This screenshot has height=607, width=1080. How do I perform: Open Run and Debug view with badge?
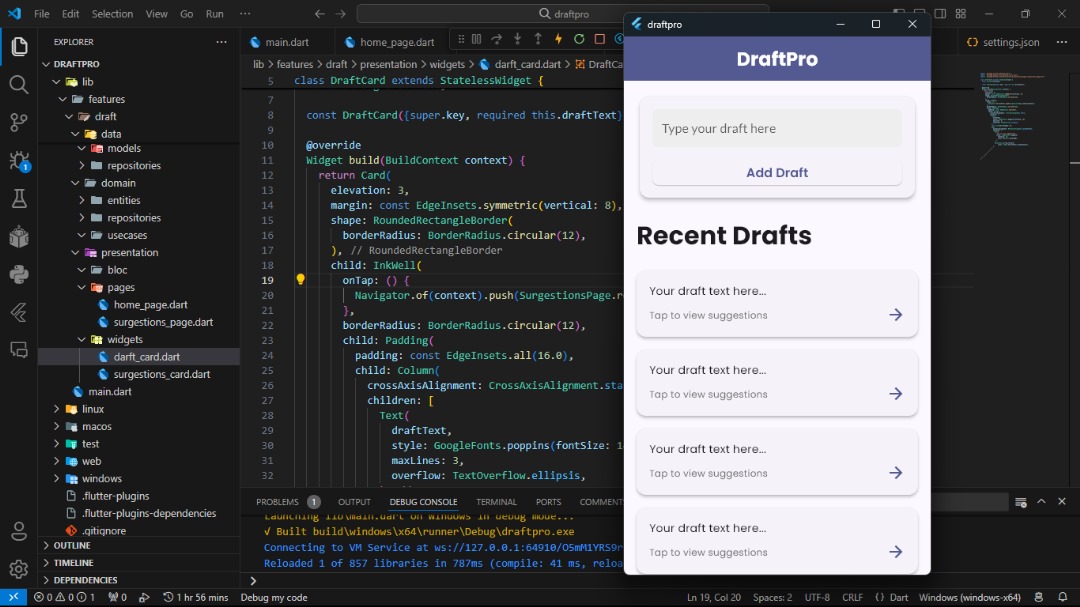tap(19, 161)
